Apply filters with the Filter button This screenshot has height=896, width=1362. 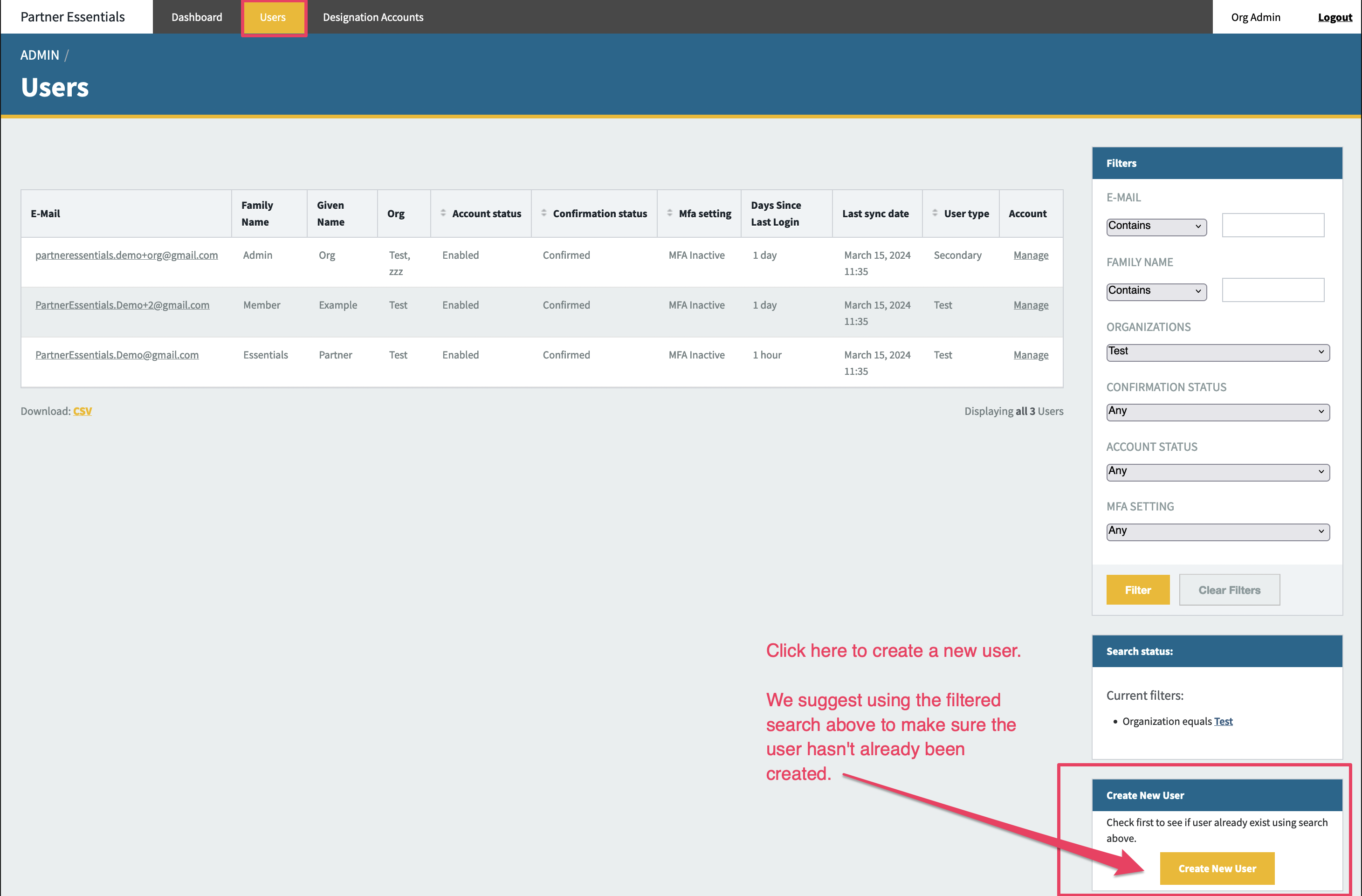[1137, 590]
